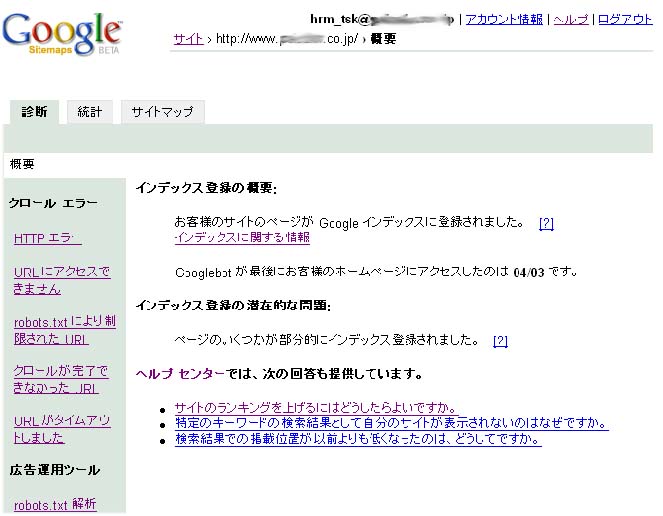Click the インデックス登録の潜在的な問題 heading
The height and width of the screenshot is (516, 663).
coord(233,305)
